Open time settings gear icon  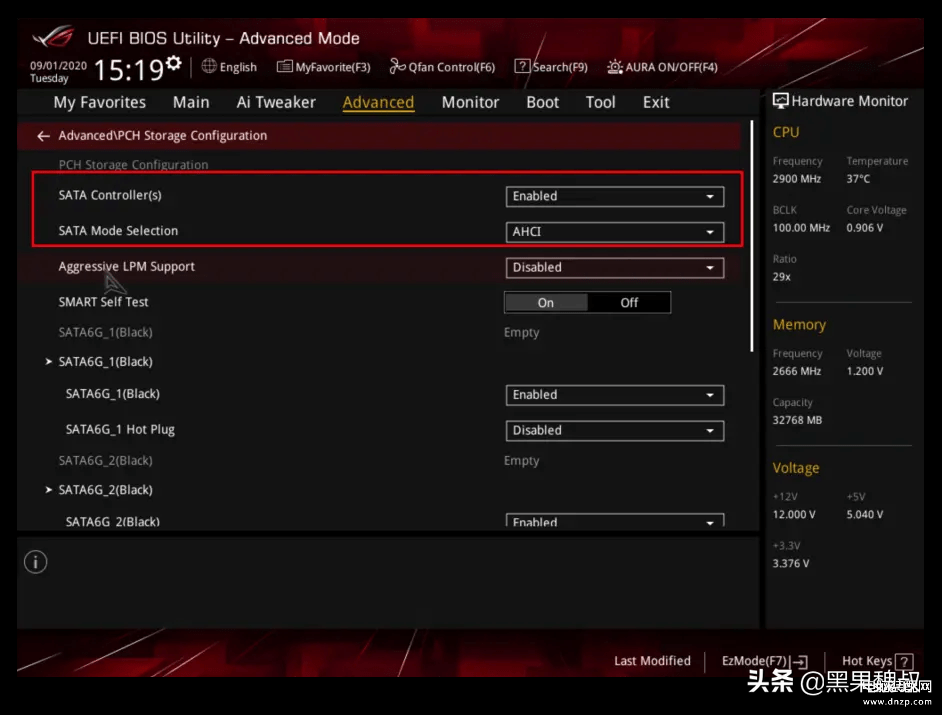pos(174,62)
